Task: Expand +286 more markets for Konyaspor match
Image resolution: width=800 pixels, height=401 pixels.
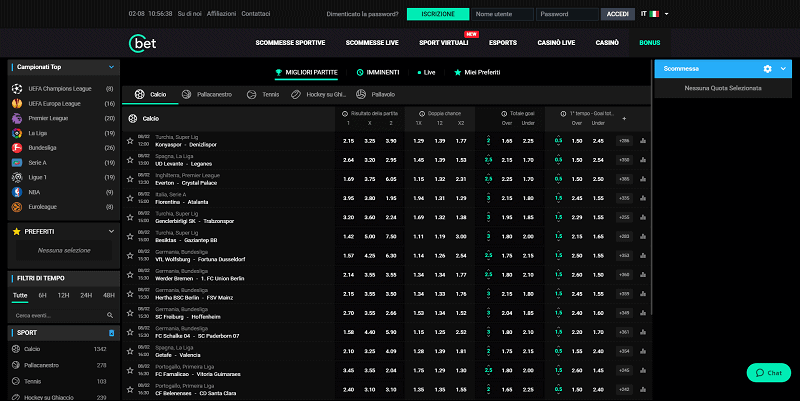Action: pyautogui.click(x=624, y=141)
